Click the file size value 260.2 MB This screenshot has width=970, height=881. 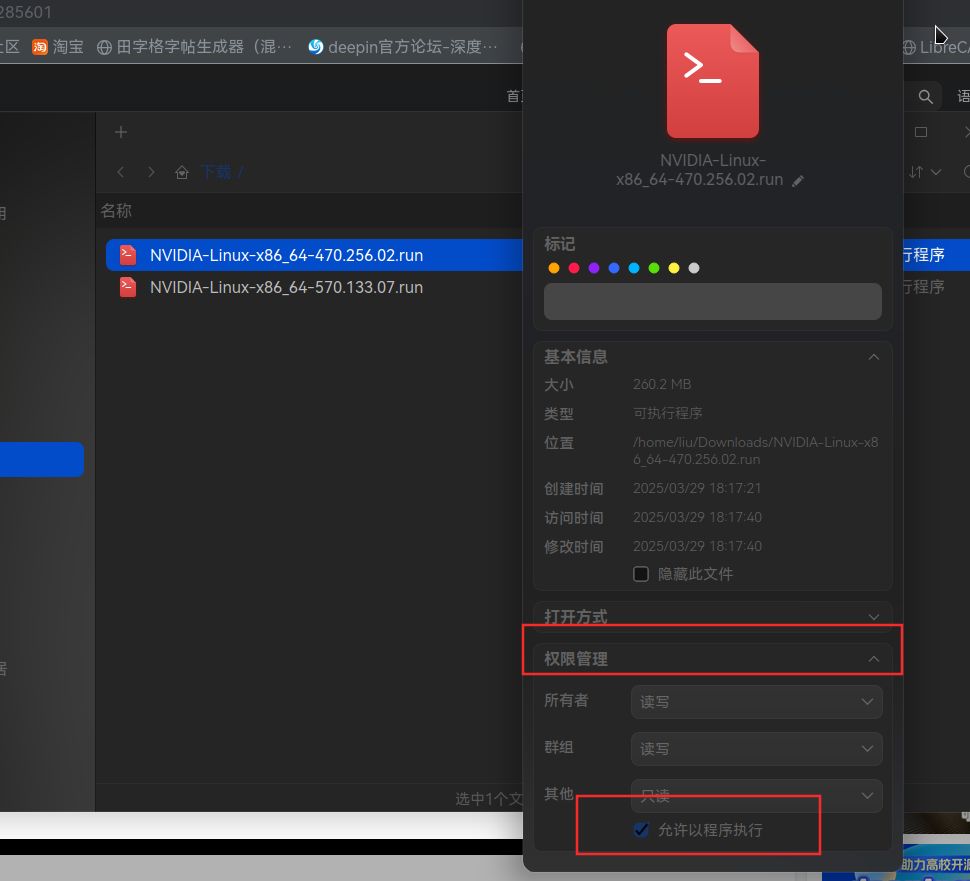point(662,384)
